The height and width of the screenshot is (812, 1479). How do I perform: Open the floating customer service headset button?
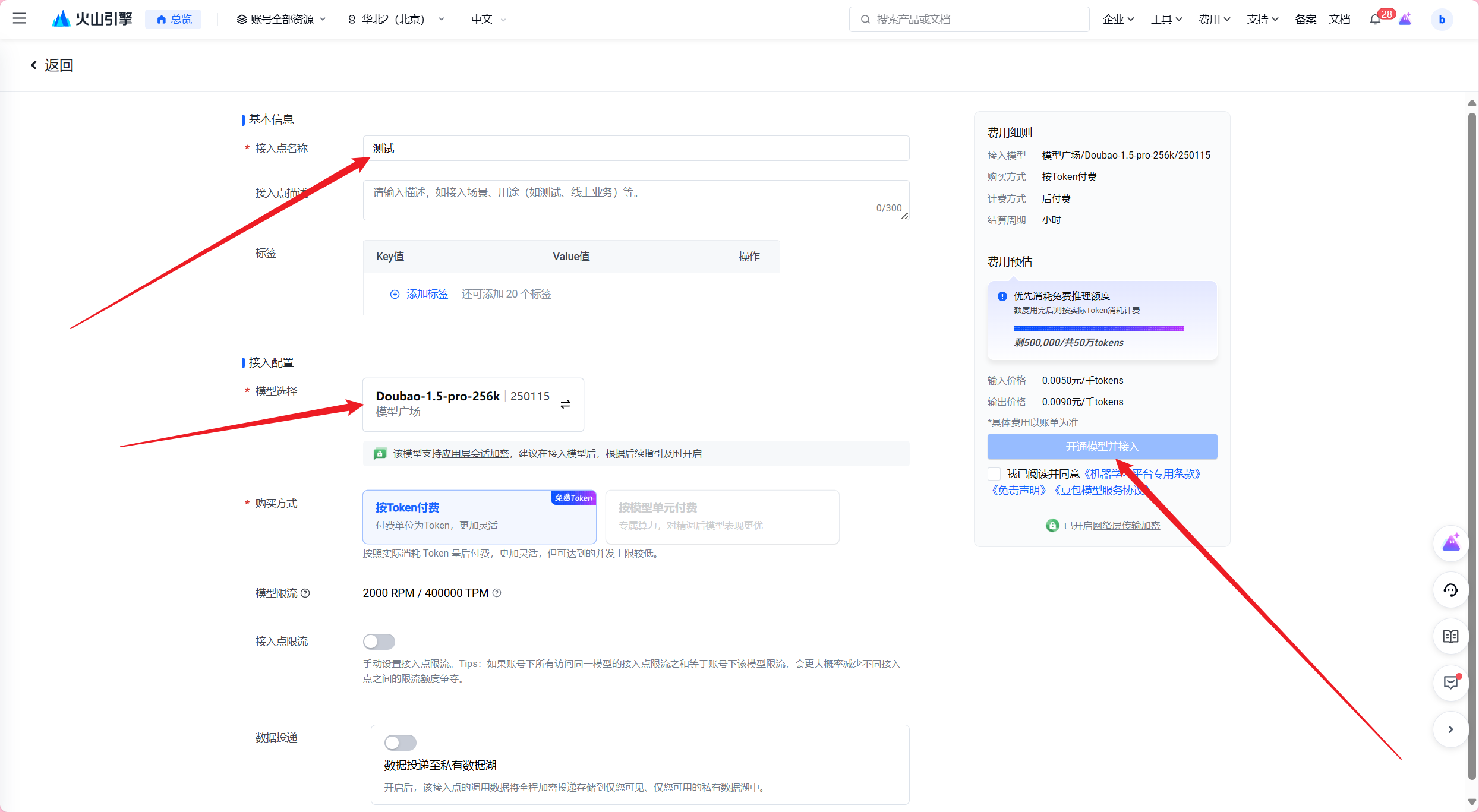tap(1450, 590)
